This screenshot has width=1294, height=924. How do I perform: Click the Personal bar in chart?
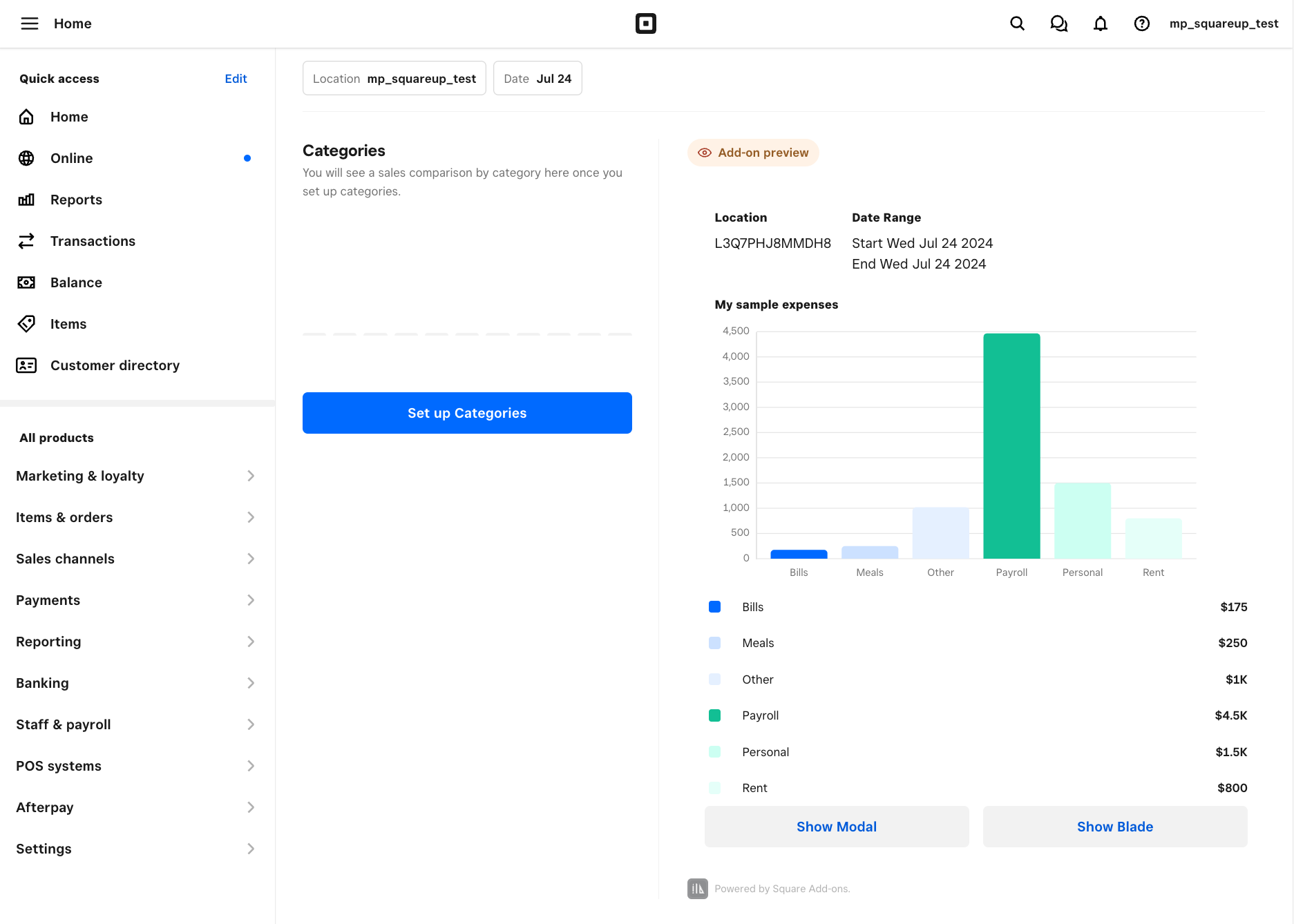[1083, 521]
